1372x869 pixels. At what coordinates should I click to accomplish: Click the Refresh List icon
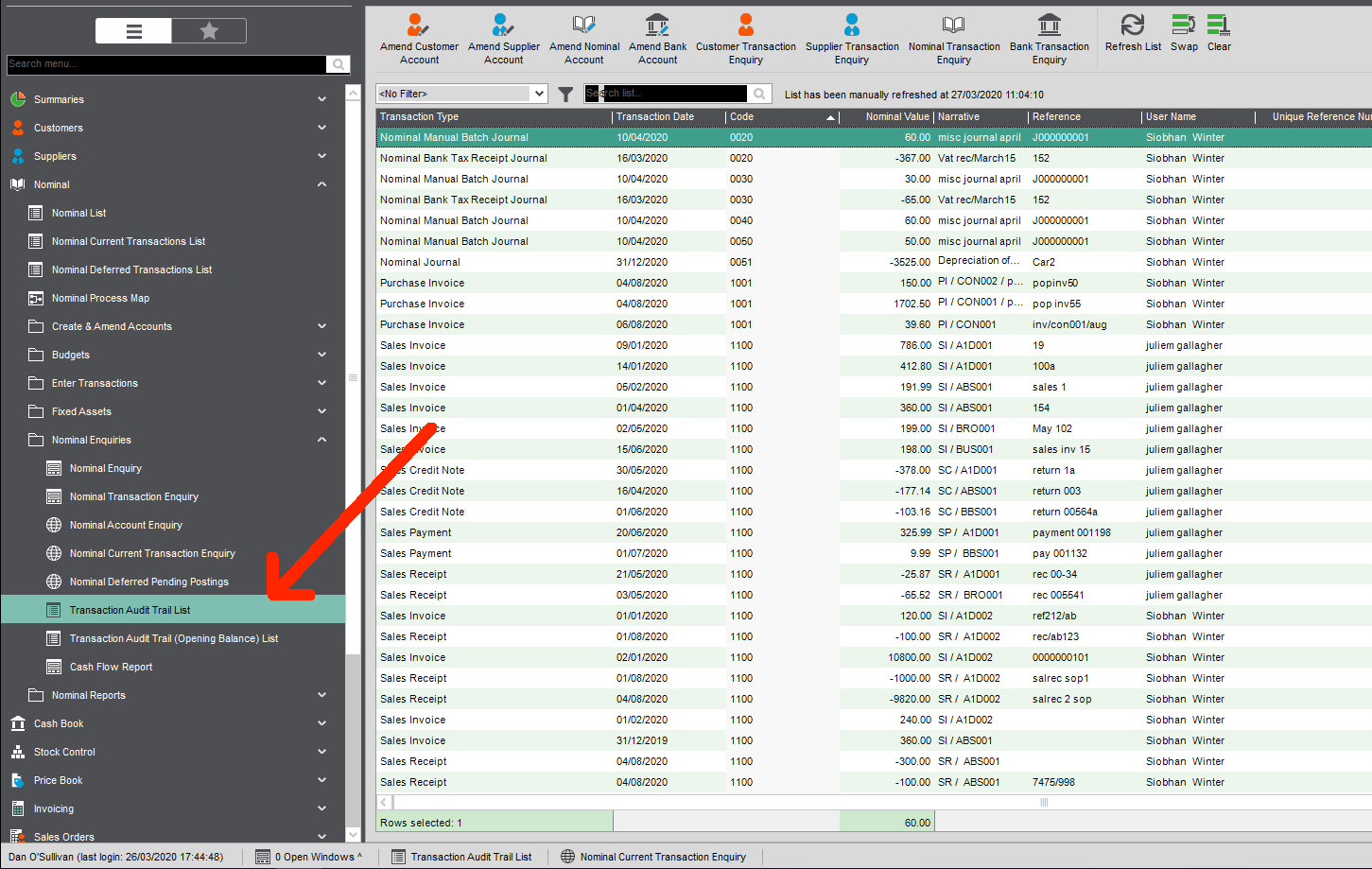pyautogui.click(x=1132, y=26)
